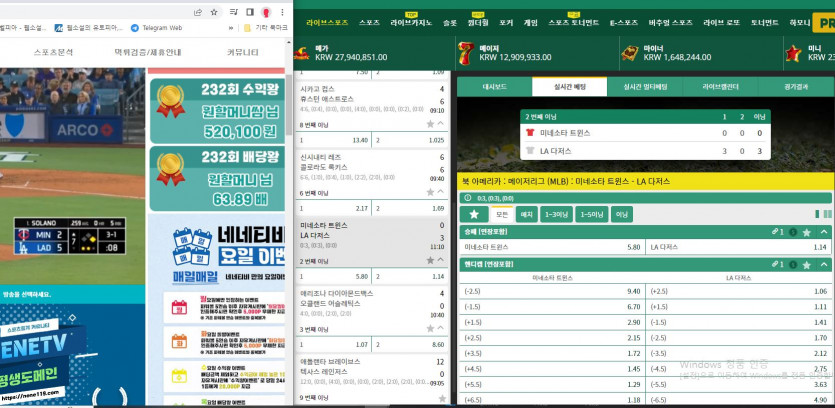
Task: Open the Telegram Web bookmark
Action: point(157,28)
